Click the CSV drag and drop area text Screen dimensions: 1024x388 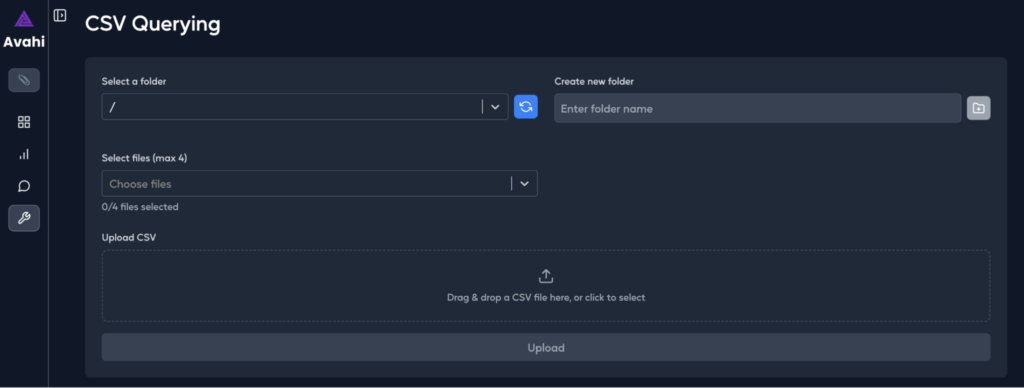coord(546,298)
